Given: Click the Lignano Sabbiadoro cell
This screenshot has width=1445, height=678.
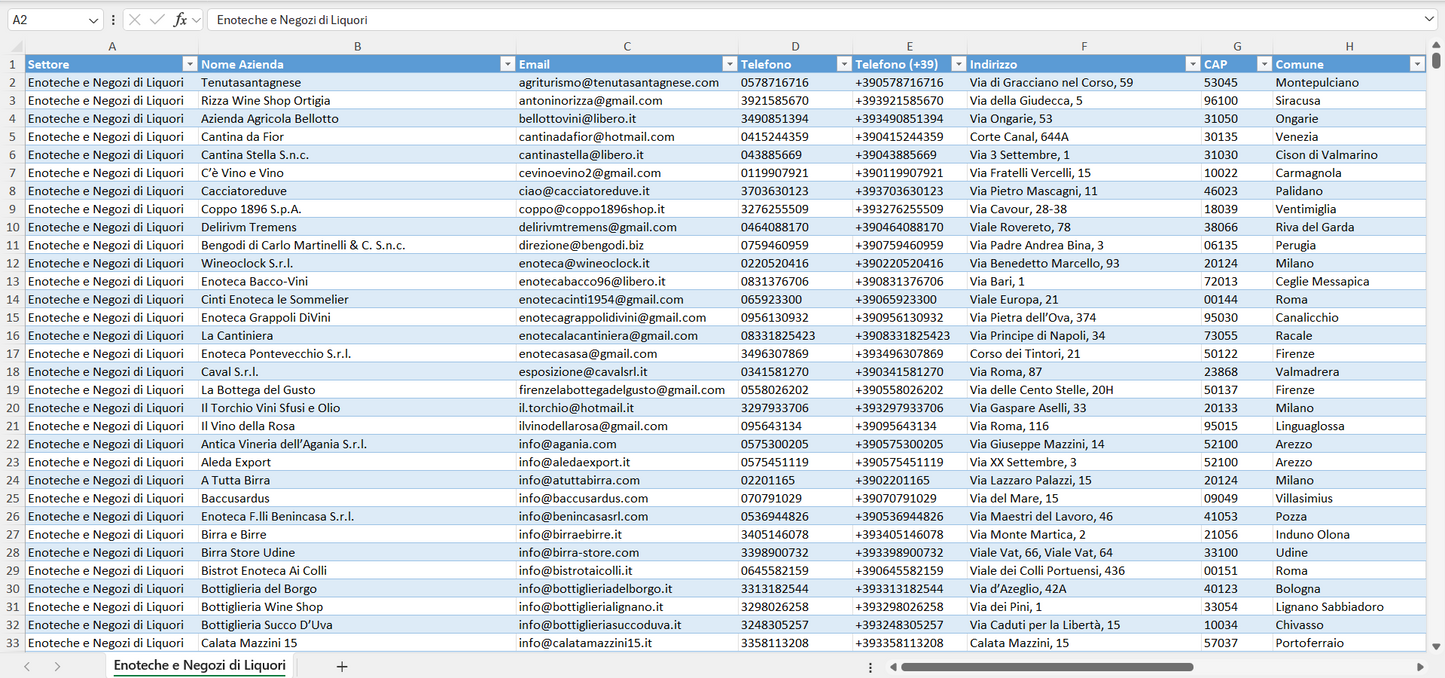Looking at the screenshot, I should pos(1349,607).
